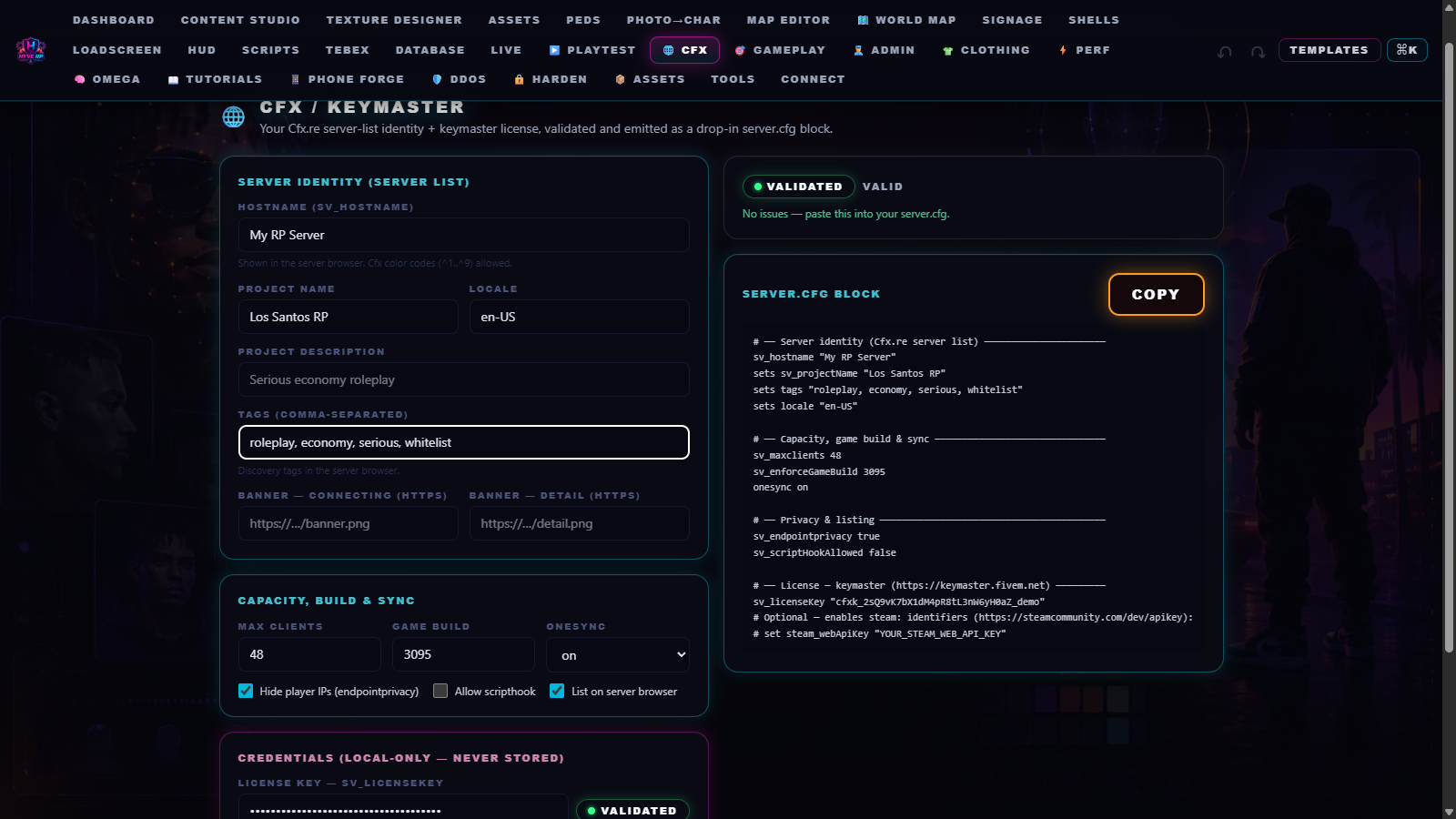Viewport: 1456px width, 819px height.
Task: Click the 'sv_maxclients 48' line
Action: (797, 455)
